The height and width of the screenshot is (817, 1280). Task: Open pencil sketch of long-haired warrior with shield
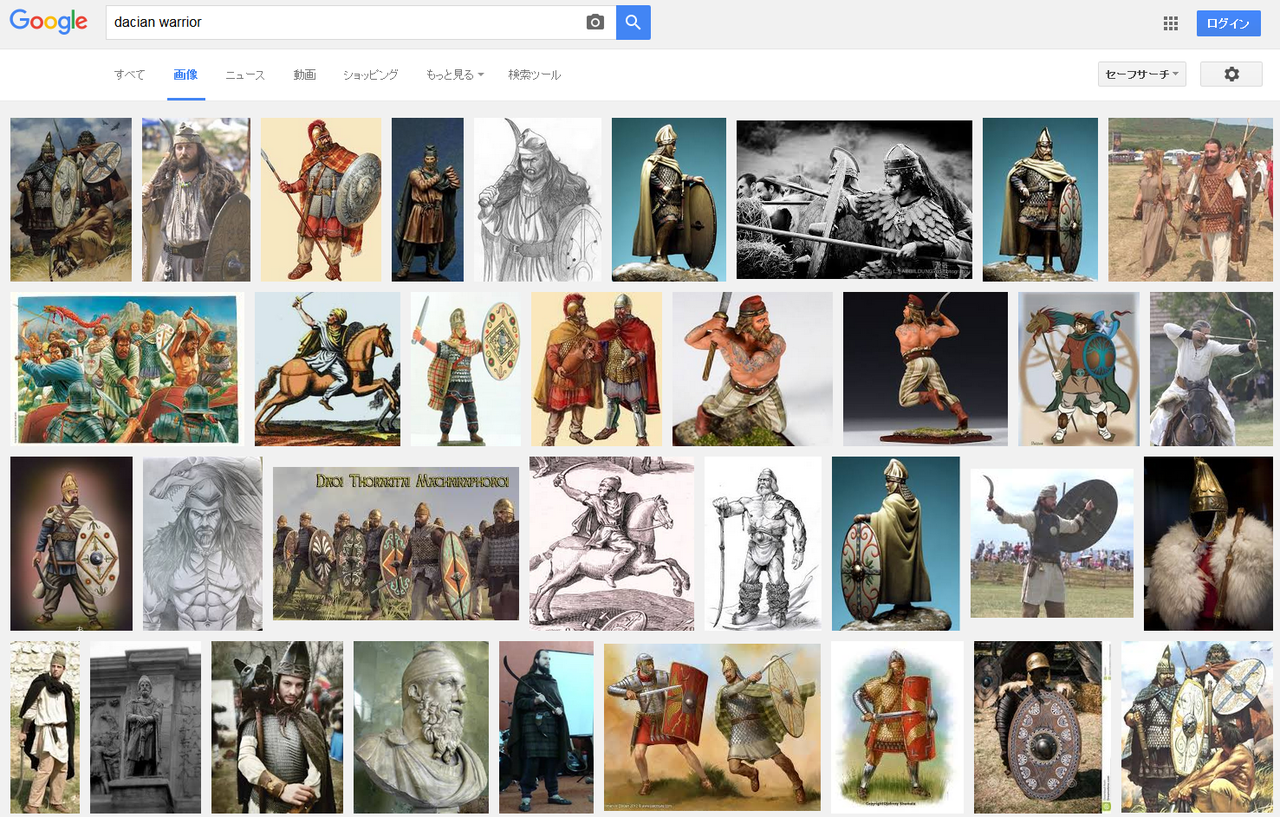pos(538,200)
